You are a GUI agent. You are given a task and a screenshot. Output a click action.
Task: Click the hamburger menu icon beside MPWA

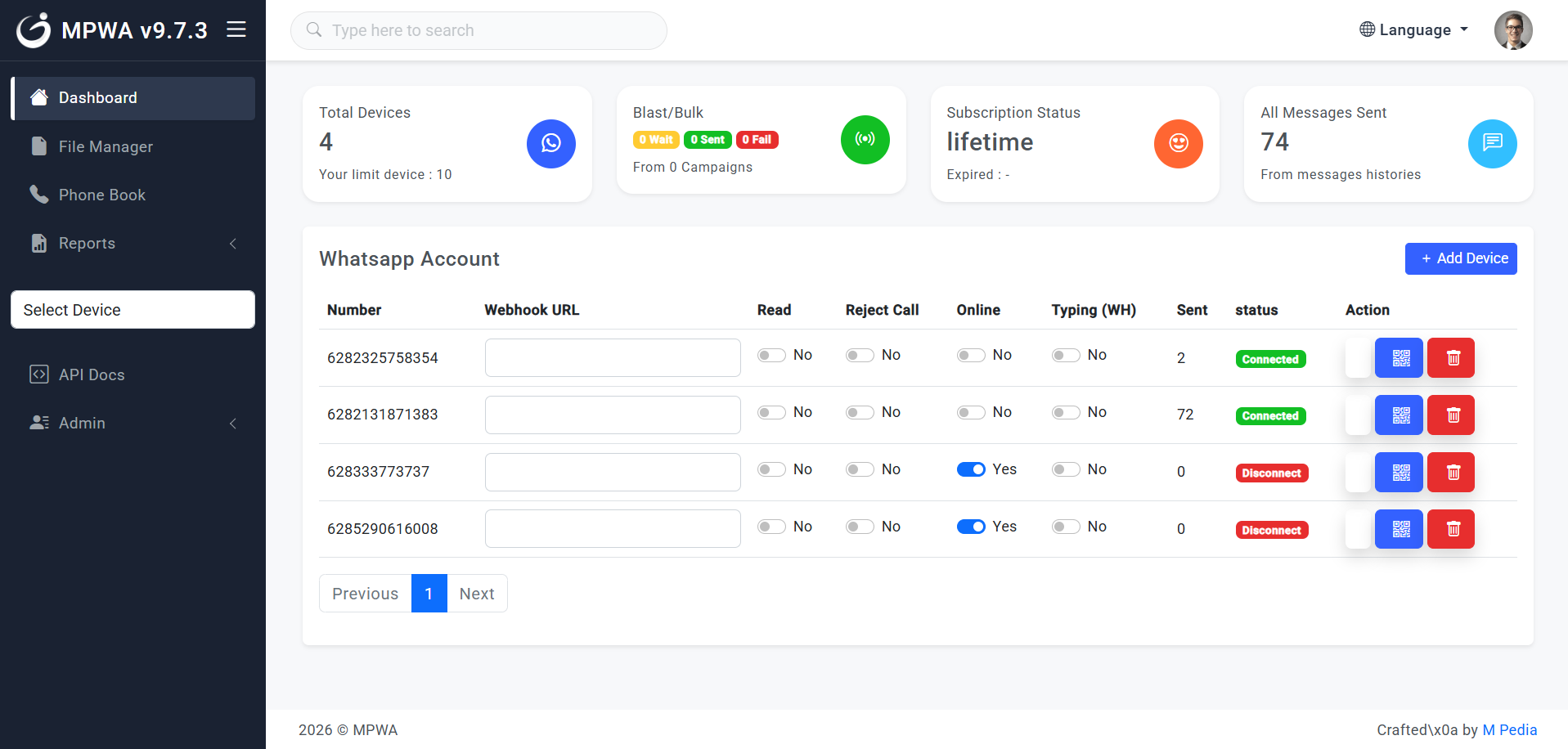[236, 30]
